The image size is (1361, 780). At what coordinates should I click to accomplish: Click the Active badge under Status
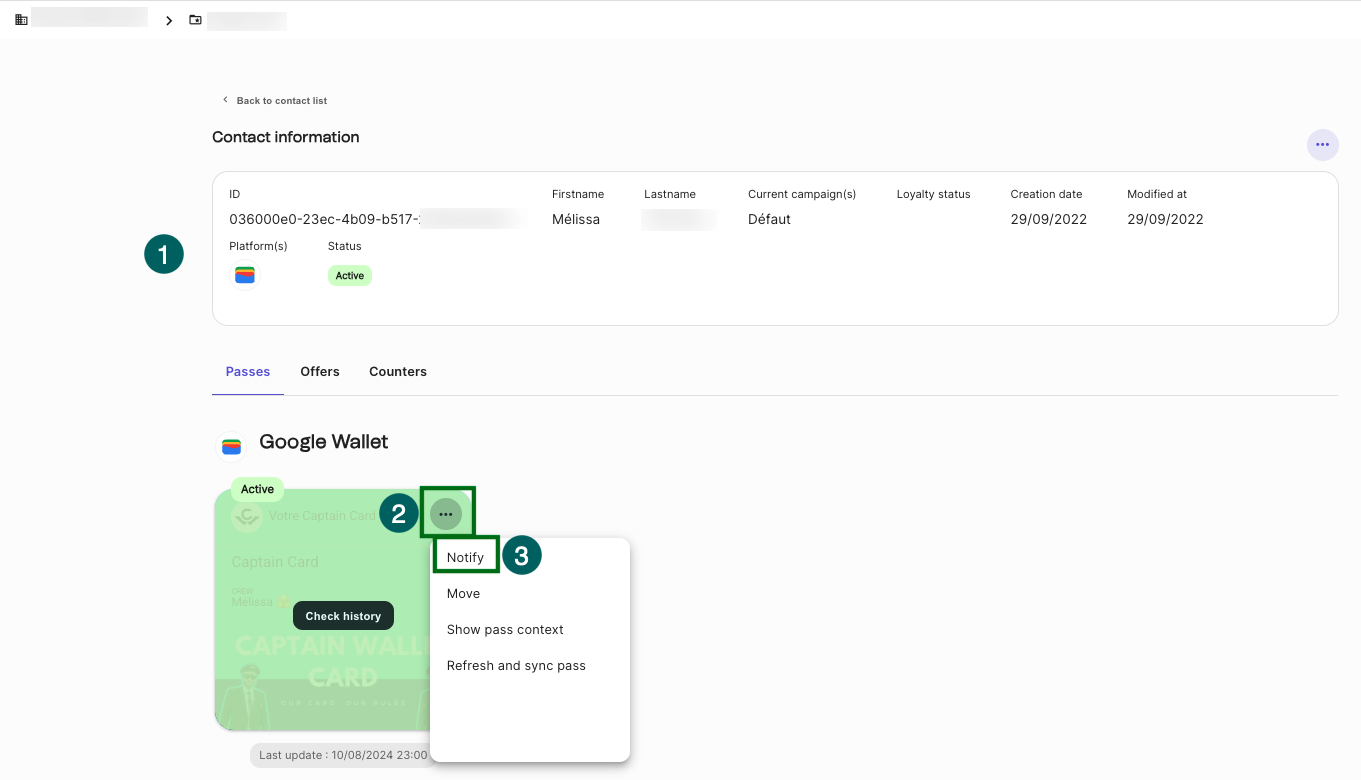350,276
